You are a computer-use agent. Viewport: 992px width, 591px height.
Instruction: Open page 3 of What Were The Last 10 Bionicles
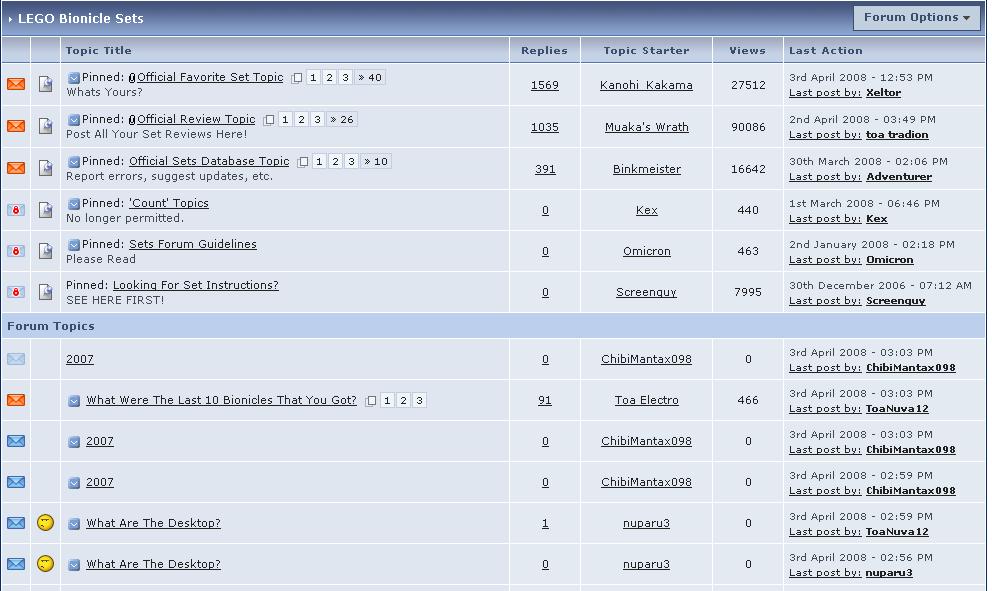coord(419,400)
